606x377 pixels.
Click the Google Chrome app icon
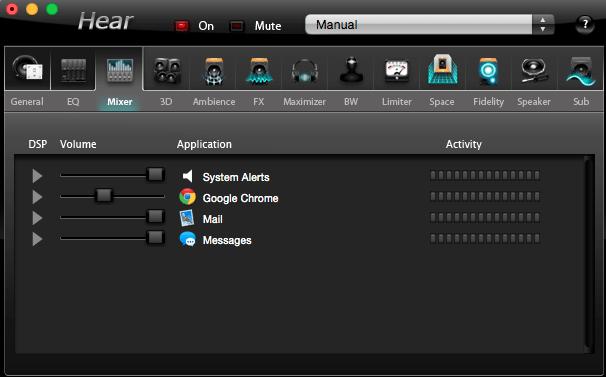coord(187,197)
